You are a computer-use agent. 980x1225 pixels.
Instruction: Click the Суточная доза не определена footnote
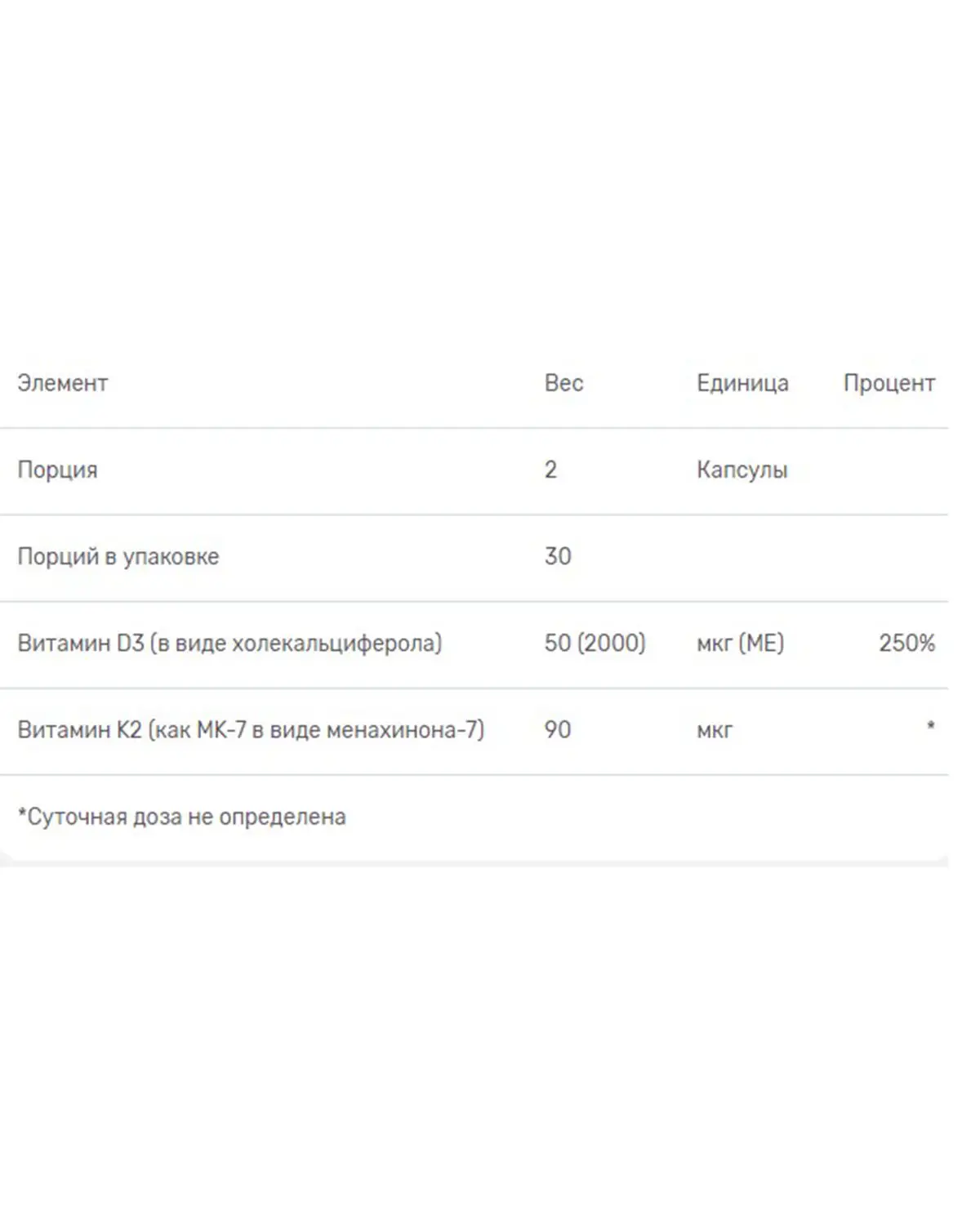tap(182, 817)
